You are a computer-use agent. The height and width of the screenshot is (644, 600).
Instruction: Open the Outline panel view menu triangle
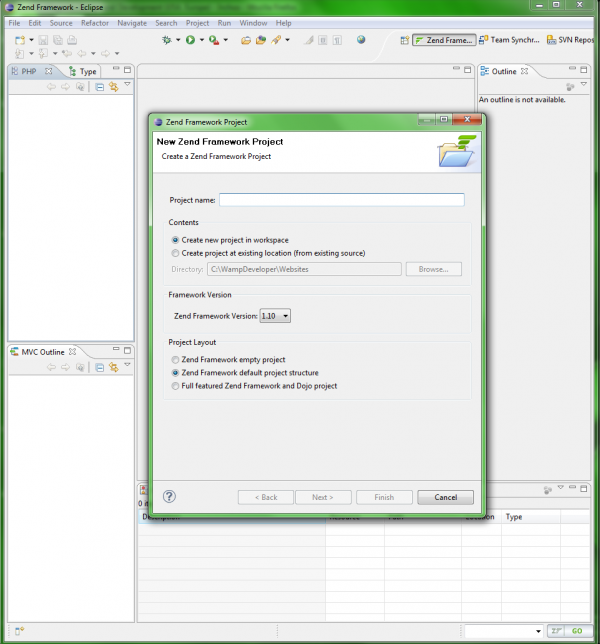[584, 84]
